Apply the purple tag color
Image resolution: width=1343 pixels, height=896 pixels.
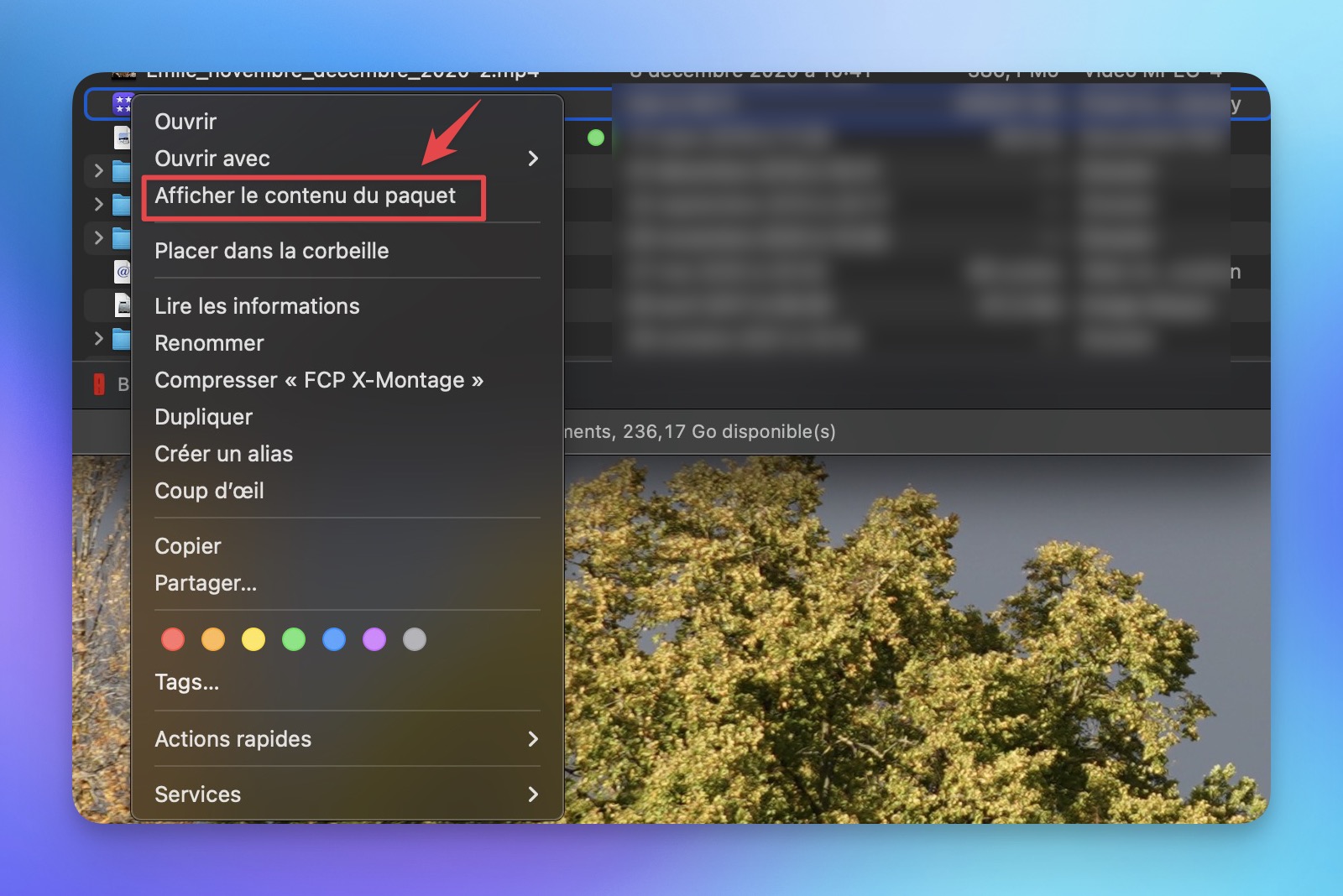pyautogui.click(x=374, y=639)
